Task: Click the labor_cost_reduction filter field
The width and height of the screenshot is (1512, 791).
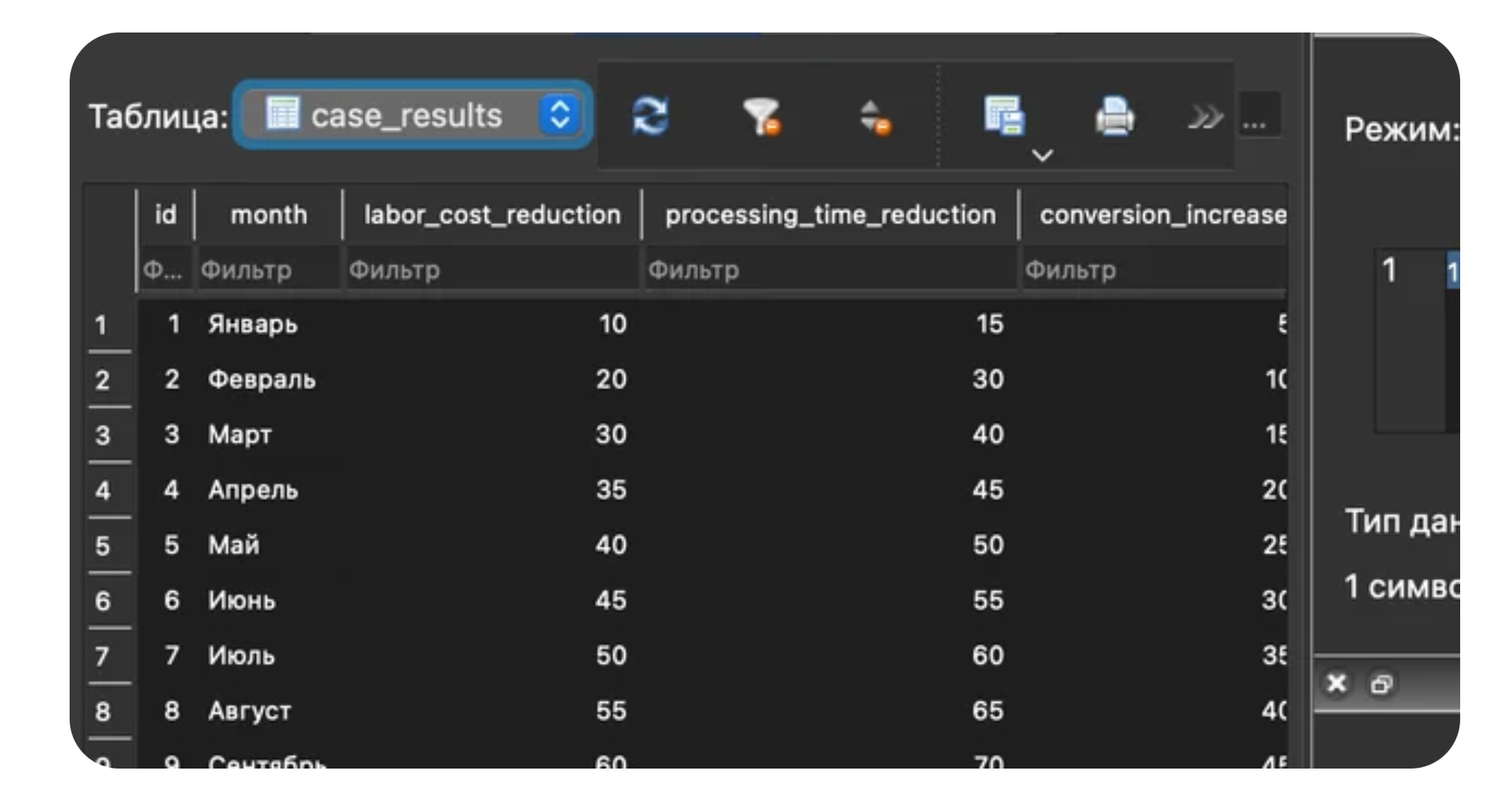Action: click(x=492, y=270)
